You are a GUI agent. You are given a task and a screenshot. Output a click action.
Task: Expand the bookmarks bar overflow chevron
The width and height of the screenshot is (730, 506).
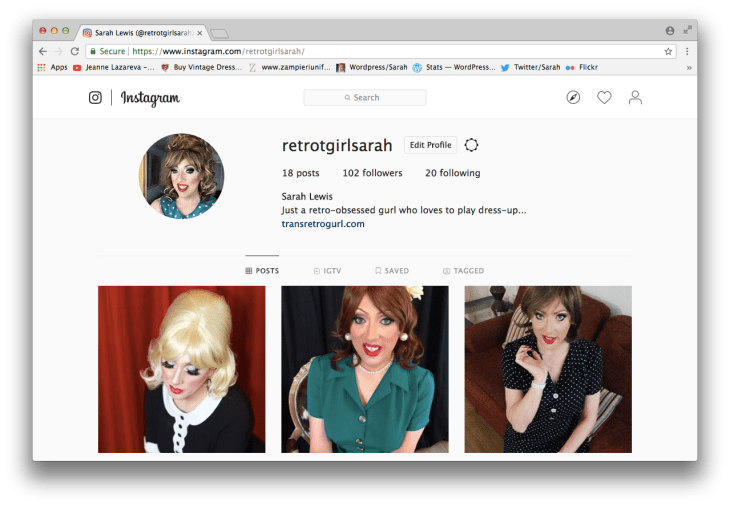tap(688, 68)
